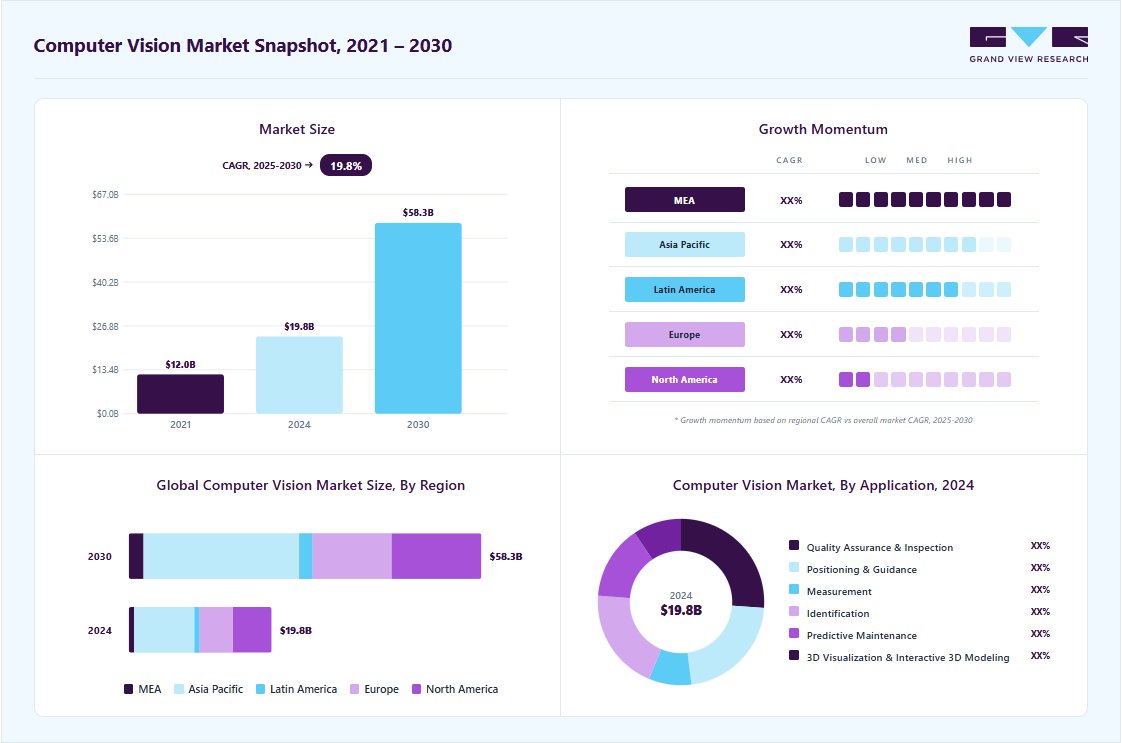
Task: Click the Asia Pacific legend swatch
Action: click(x=179, y=689)
